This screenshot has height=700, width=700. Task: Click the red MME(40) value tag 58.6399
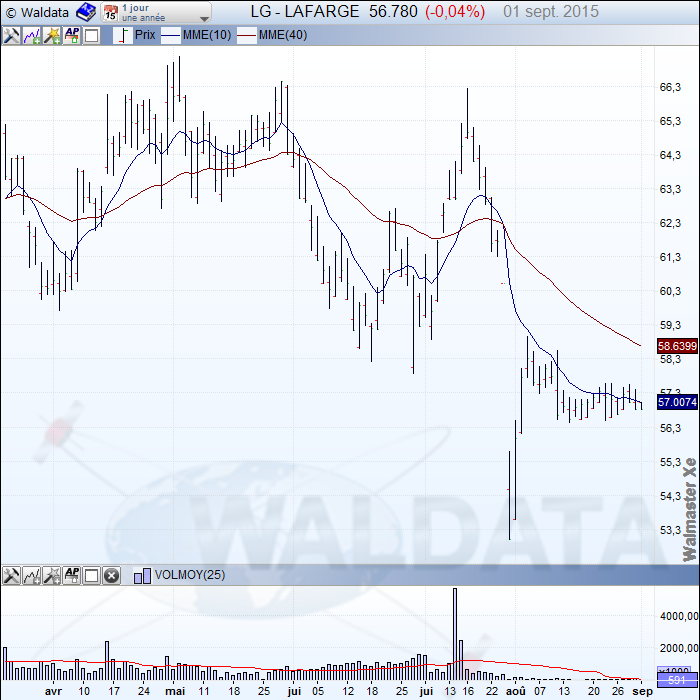677,346
